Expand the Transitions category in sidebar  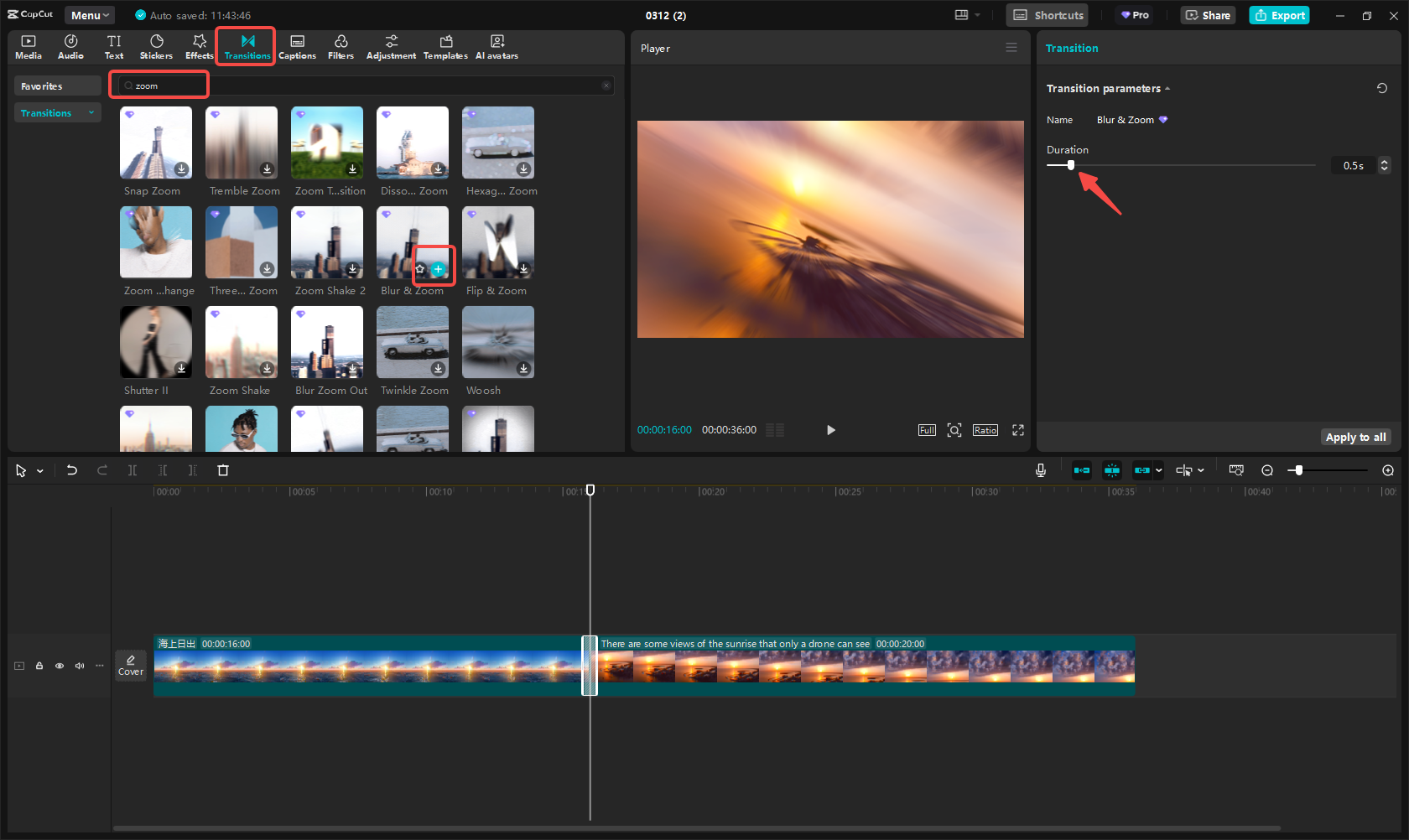click(57, 113)
